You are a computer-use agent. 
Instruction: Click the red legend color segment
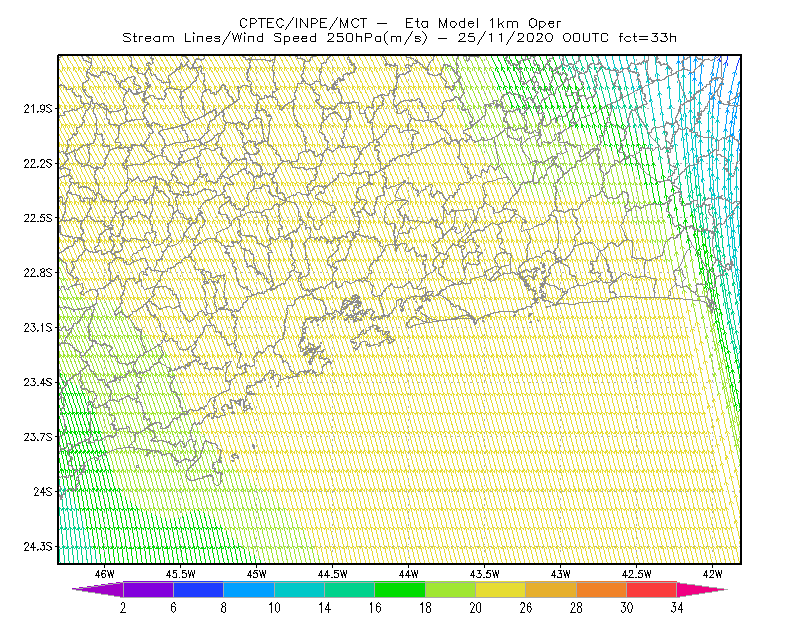[652, 589]
